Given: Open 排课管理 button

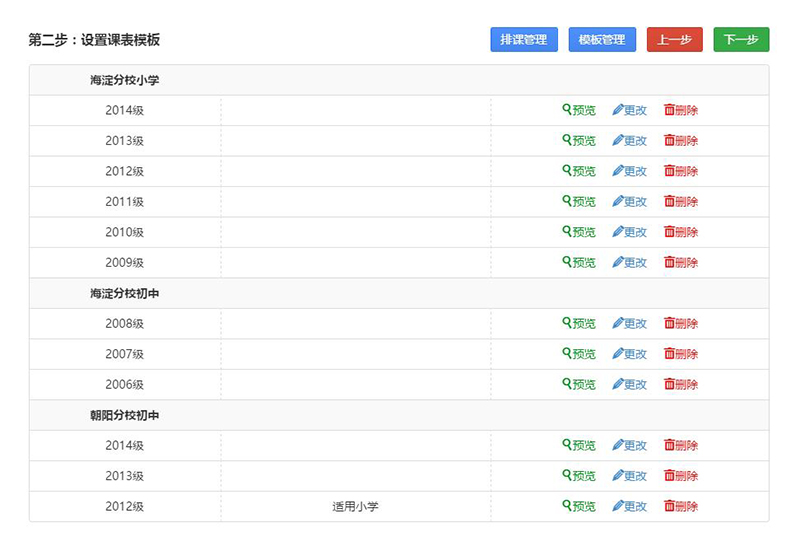Looking at the screenshot, I should click(x=524, y=40).
